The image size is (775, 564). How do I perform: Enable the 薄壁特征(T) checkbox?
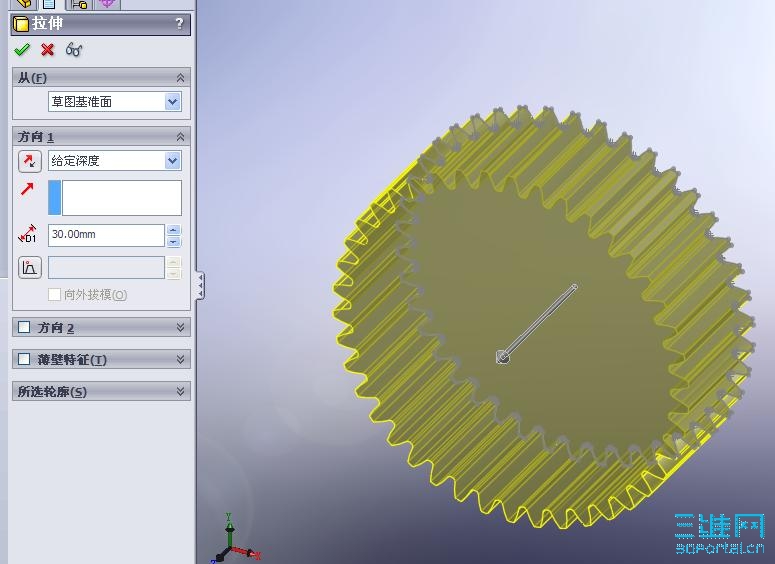24,359
